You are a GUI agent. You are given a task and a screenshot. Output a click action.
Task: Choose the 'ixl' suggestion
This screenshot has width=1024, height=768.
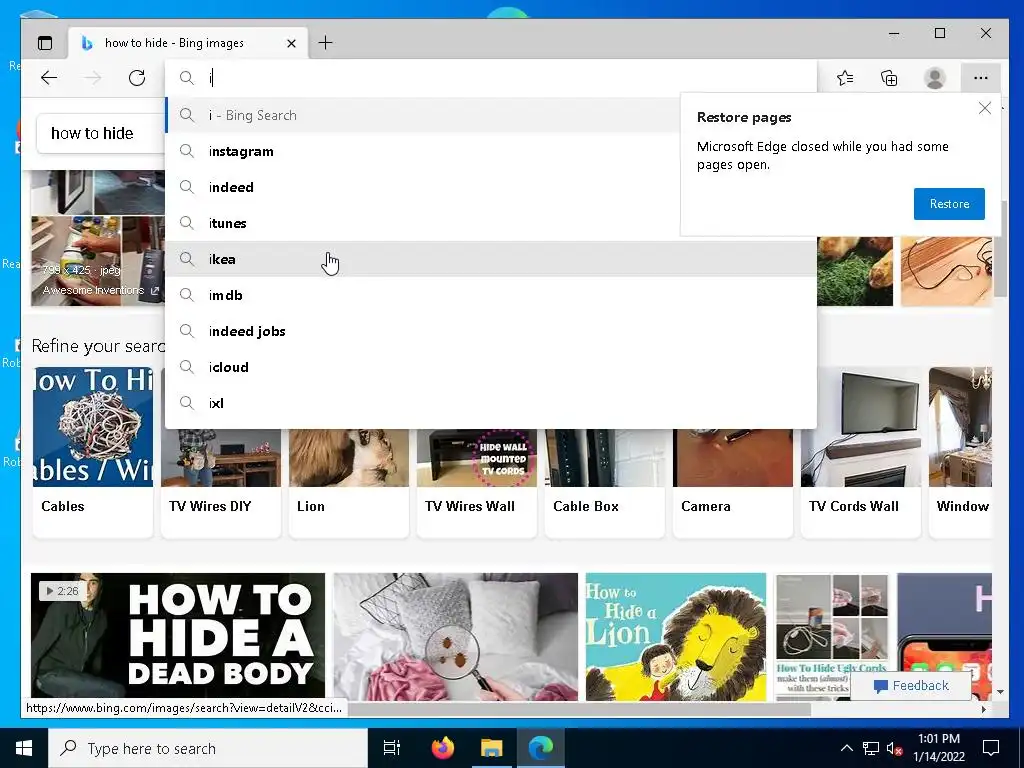pos(490,402)
